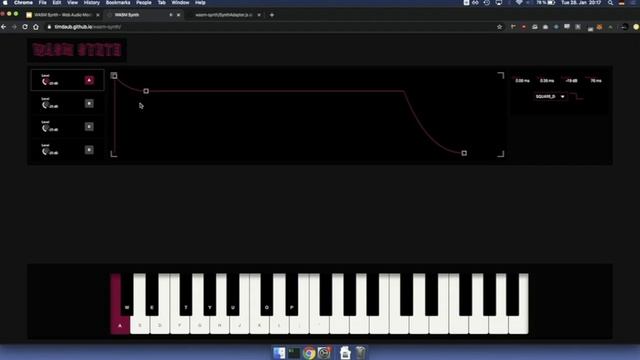Play the black key labeled W
This screenshot has height=360, width=640.
(x=127, y=294)
